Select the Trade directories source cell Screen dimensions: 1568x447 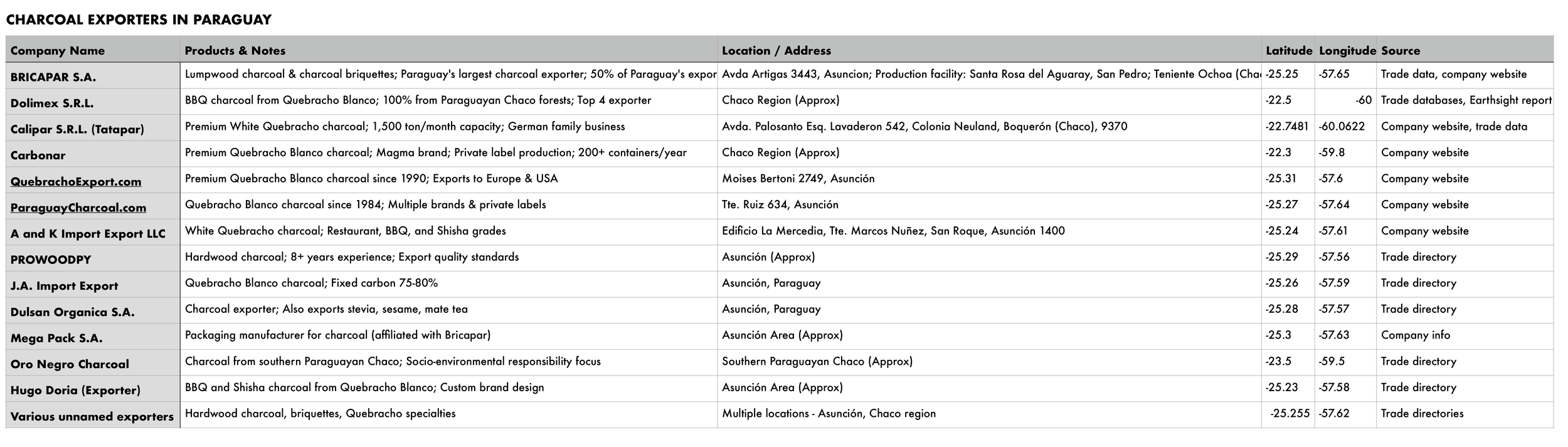[x=1465, y=414]
